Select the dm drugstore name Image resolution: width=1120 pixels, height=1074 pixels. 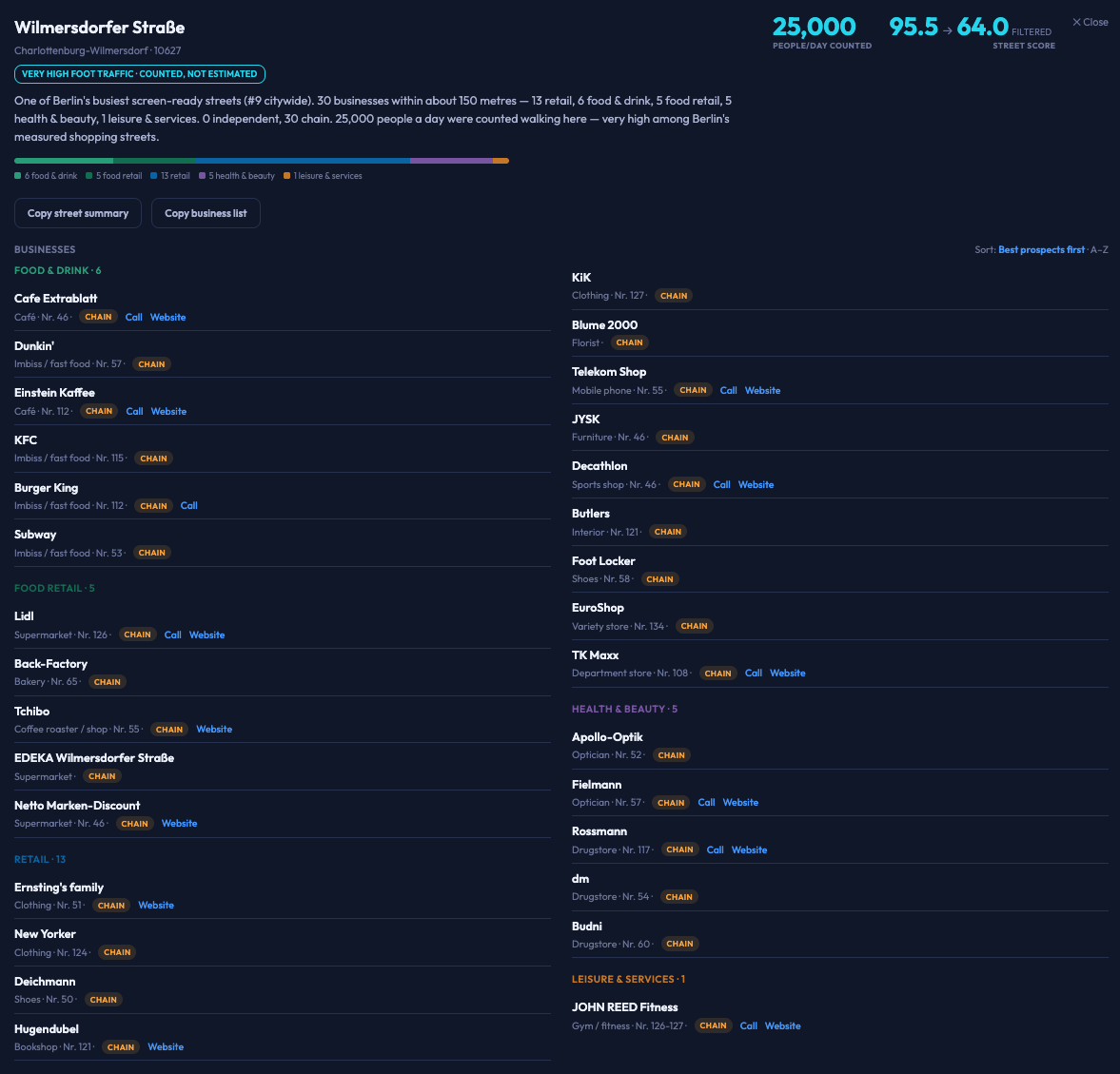click(x=580, y=879)
